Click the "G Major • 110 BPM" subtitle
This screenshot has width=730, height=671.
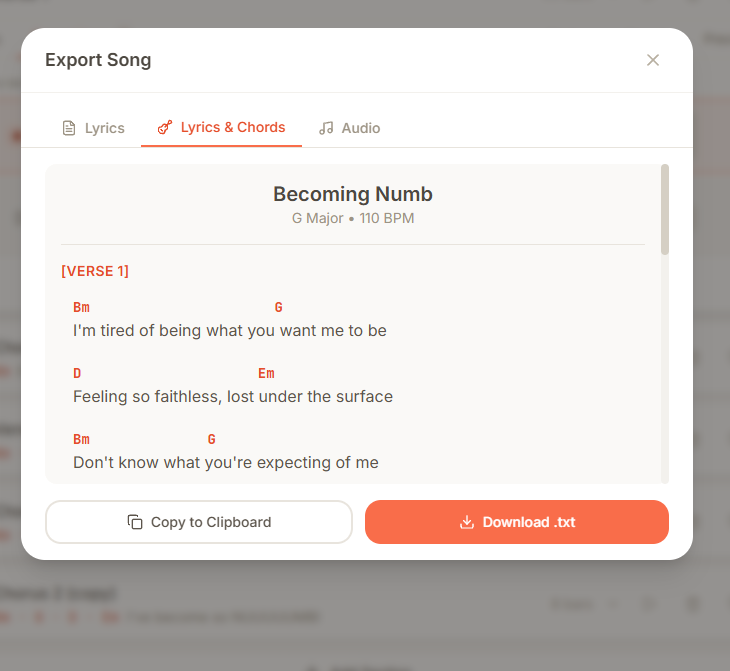pos(353,218)
